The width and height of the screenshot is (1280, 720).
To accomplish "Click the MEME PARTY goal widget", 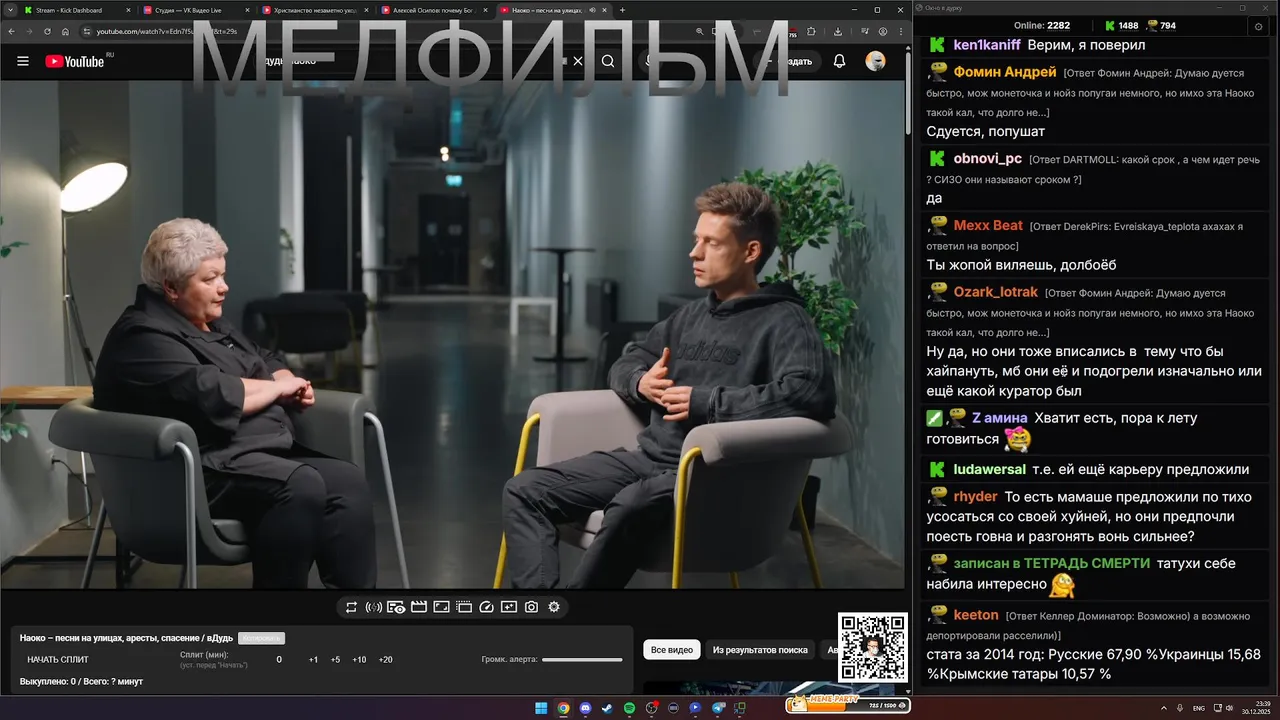I will coord(848,703).
